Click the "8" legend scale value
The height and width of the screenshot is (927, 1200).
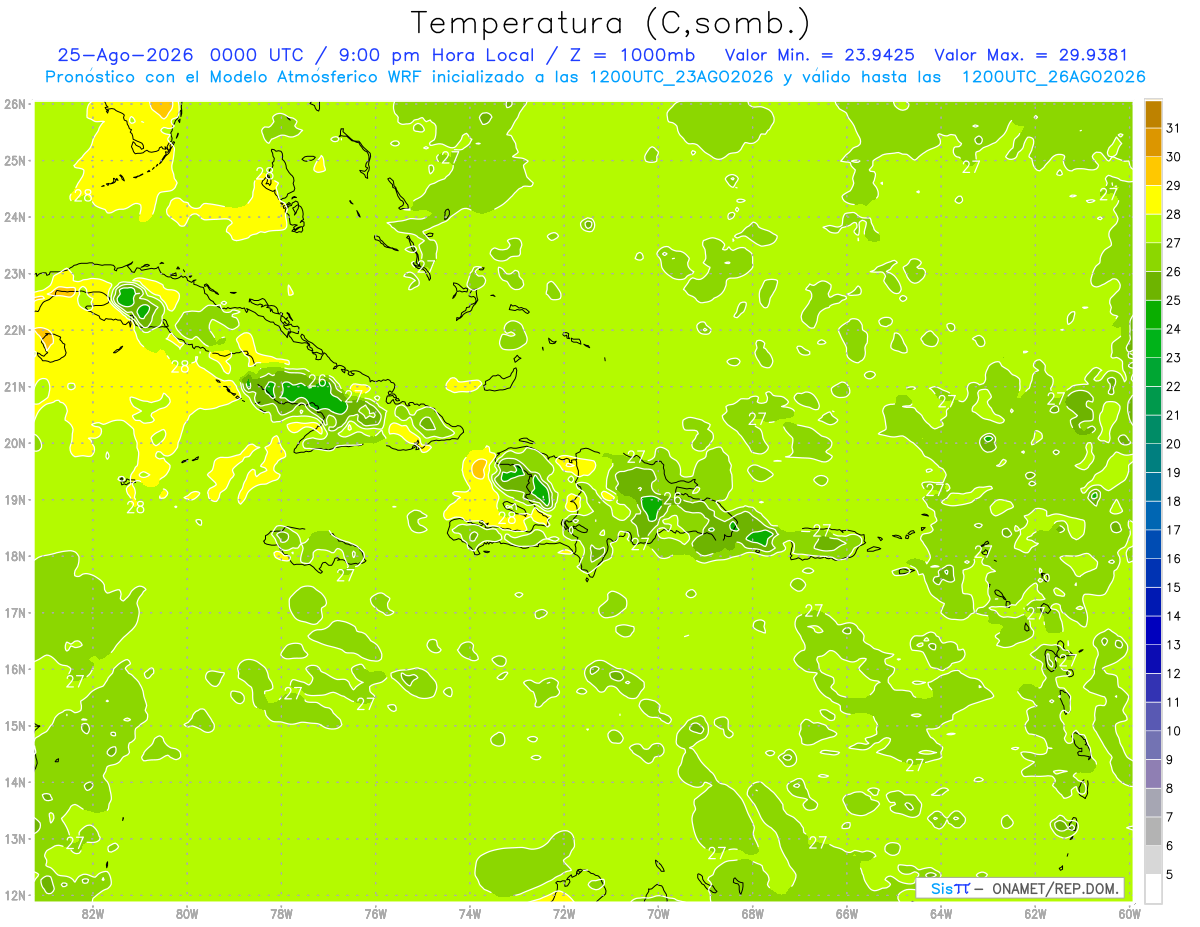tap(1169, 788)
